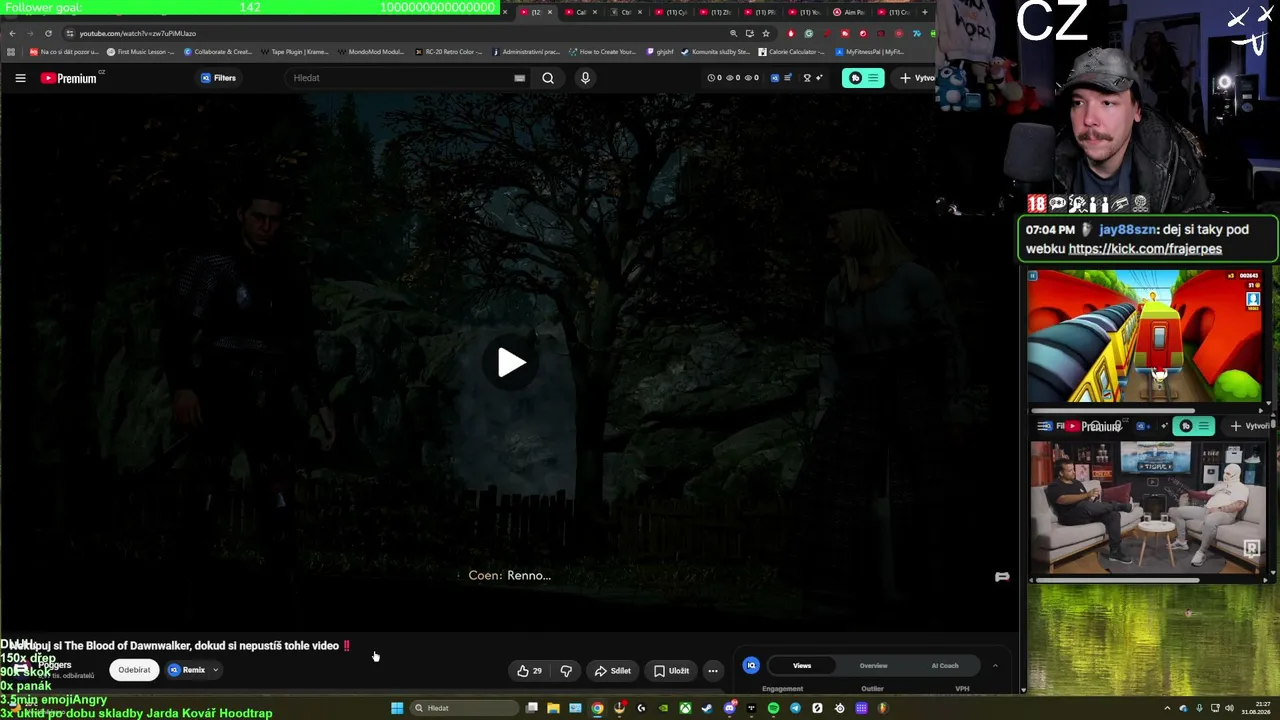Open Discord from the taskbar

[729, 708]
